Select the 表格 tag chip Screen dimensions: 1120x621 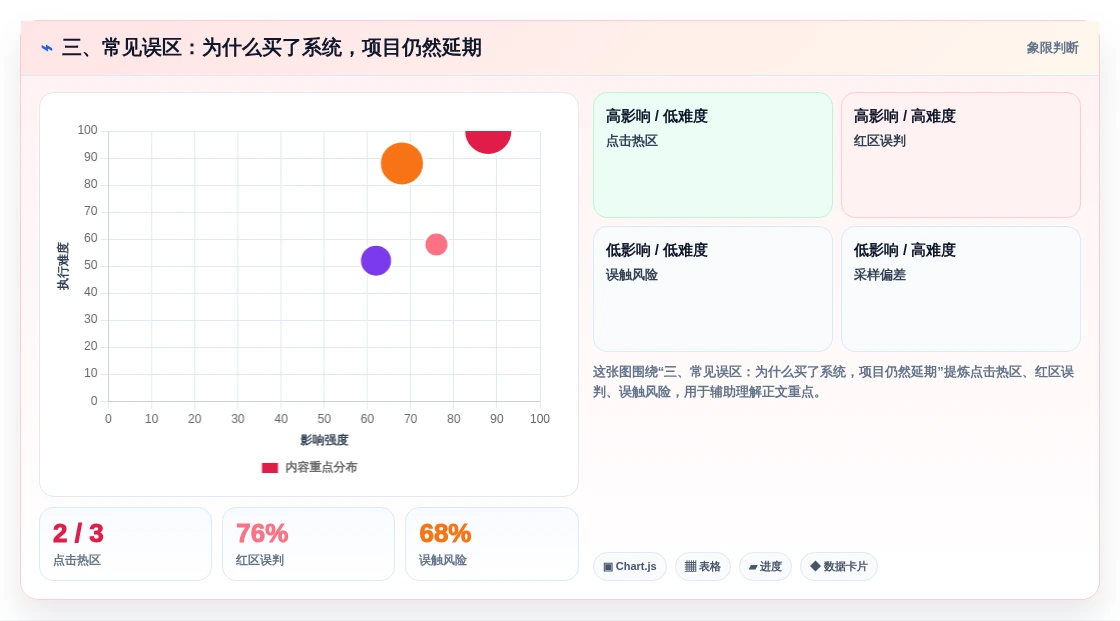(703, 567)
